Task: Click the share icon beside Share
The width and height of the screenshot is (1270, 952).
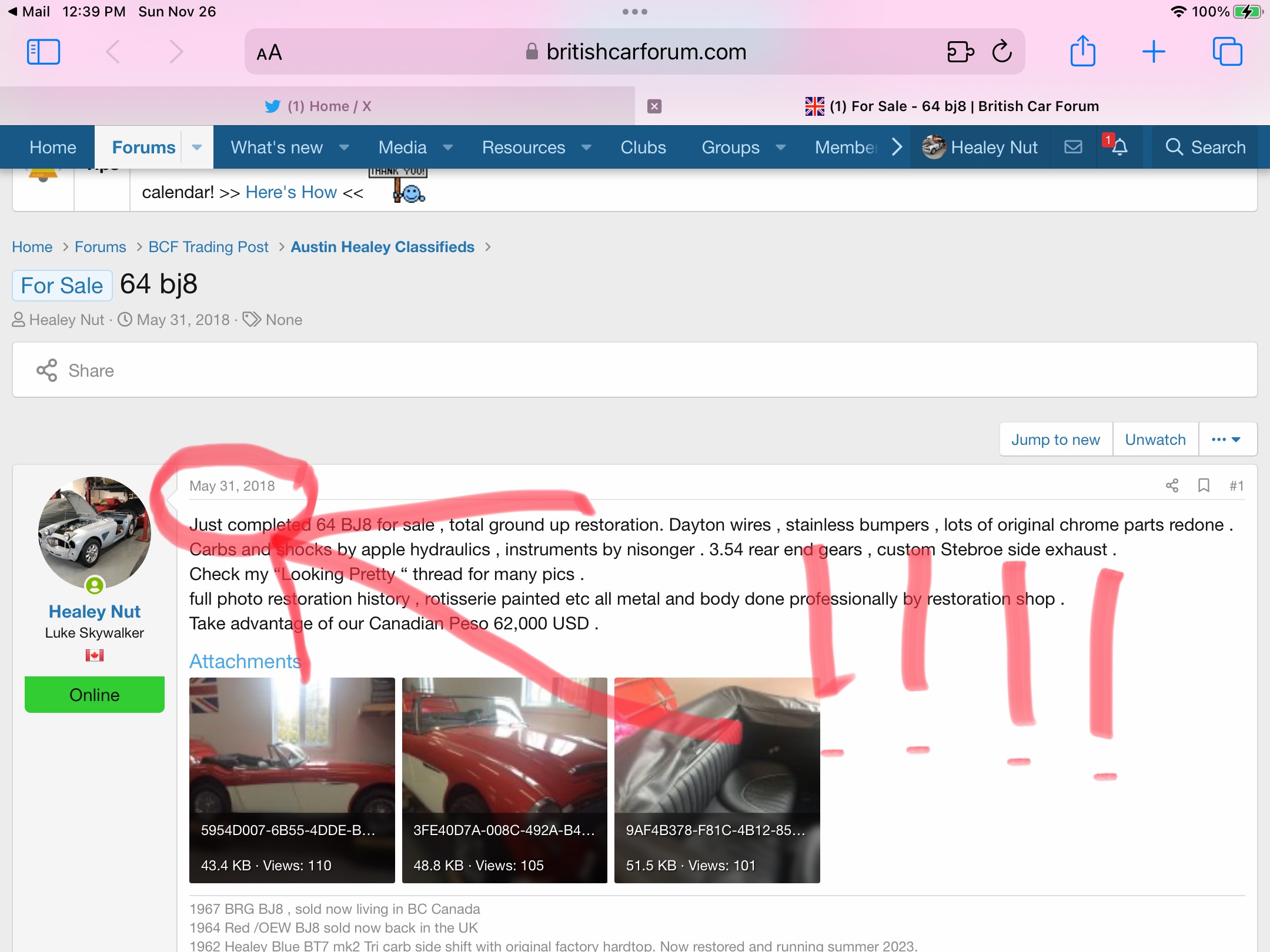Action: pyautogui.click(x=46, y=370)
